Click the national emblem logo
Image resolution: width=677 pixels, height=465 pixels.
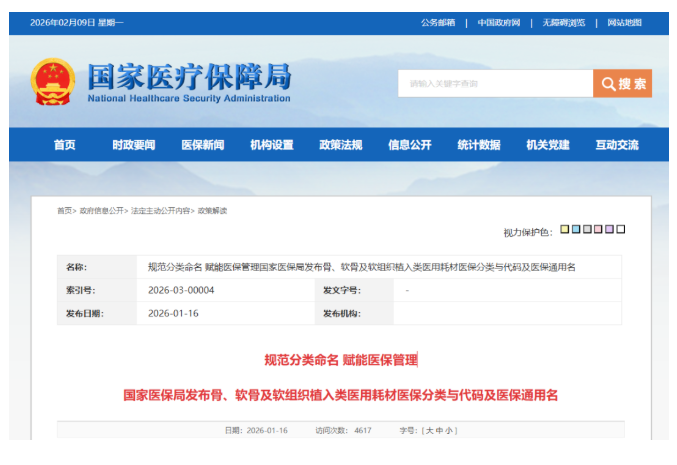53,83
